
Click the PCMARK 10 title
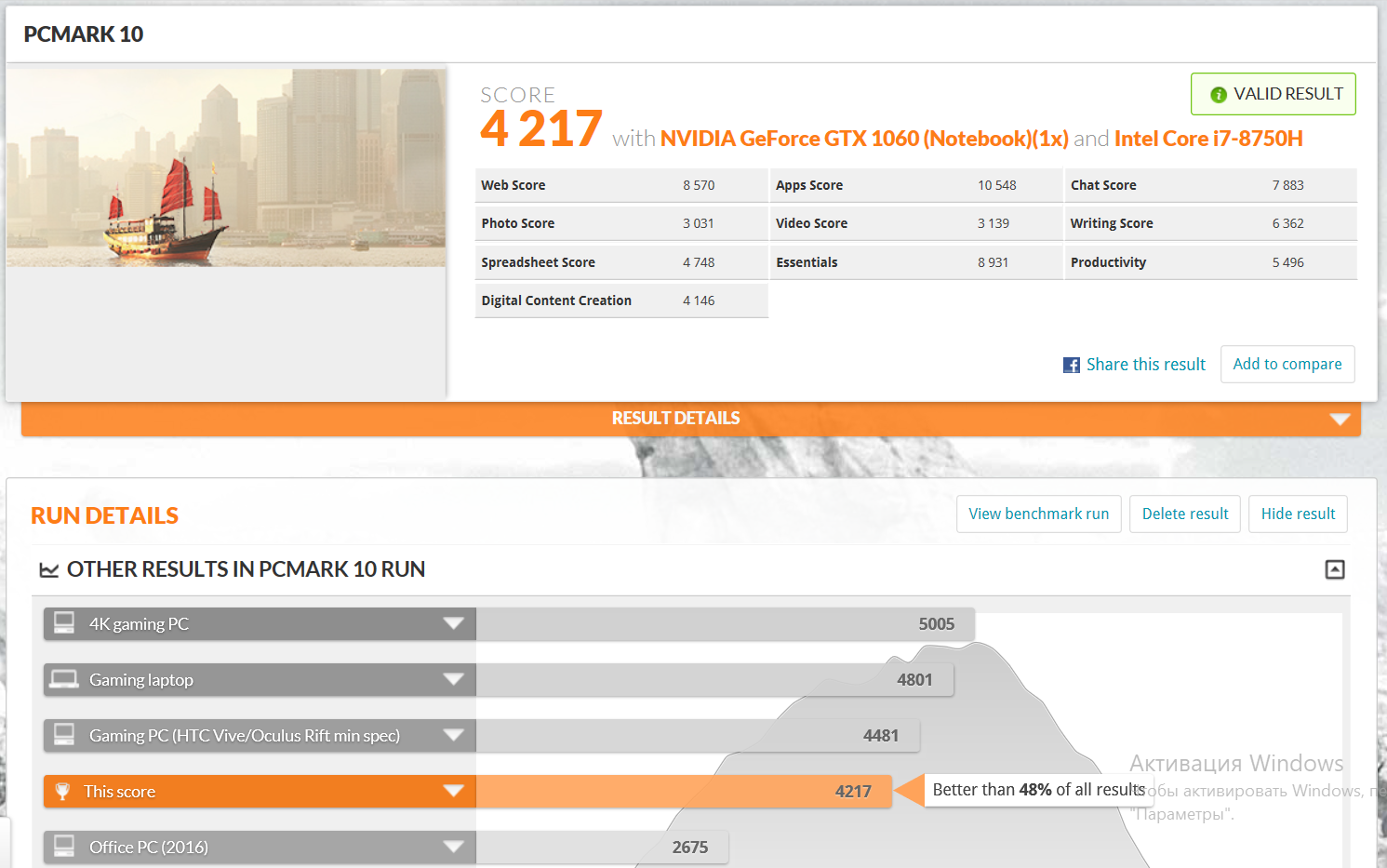tap(83, 34)
